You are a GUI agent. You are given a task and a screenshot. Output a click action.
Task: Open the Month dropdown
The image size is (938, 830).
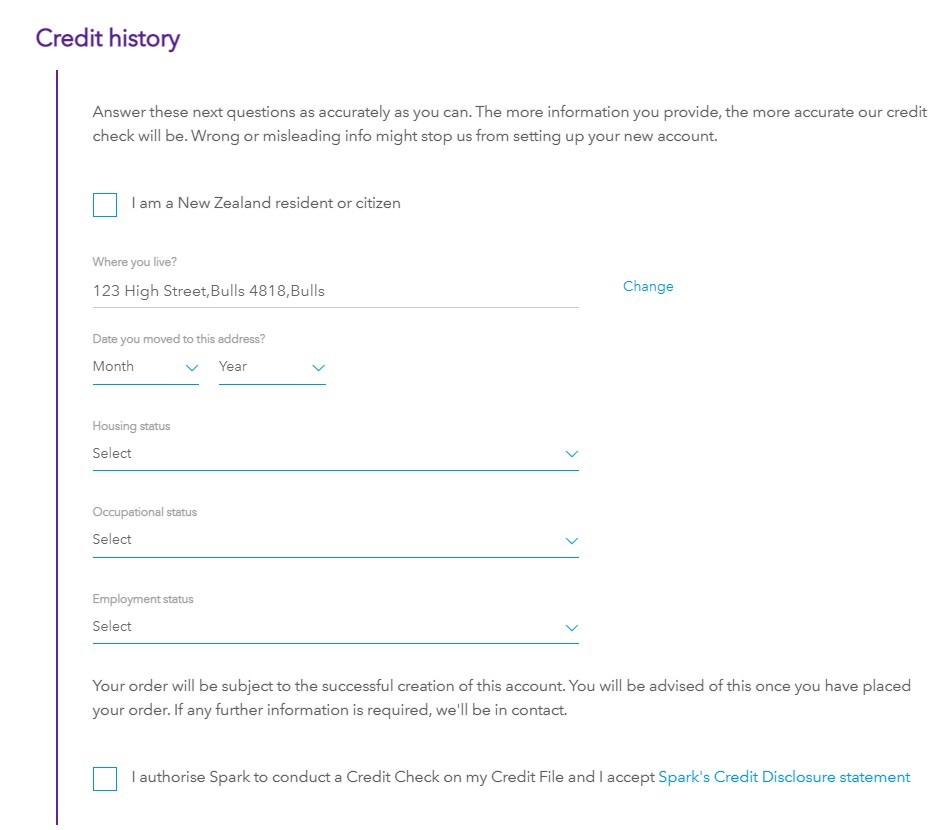(x=145, y=367)
